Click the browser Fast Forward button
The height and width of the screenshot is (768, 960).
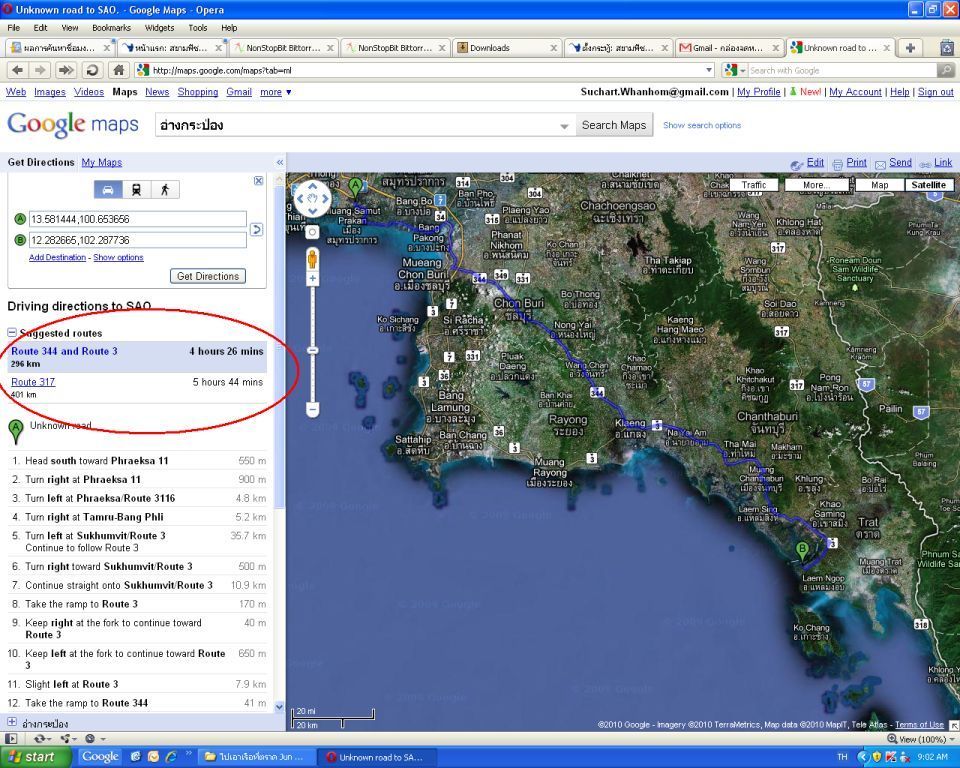[x=65, y=70]
